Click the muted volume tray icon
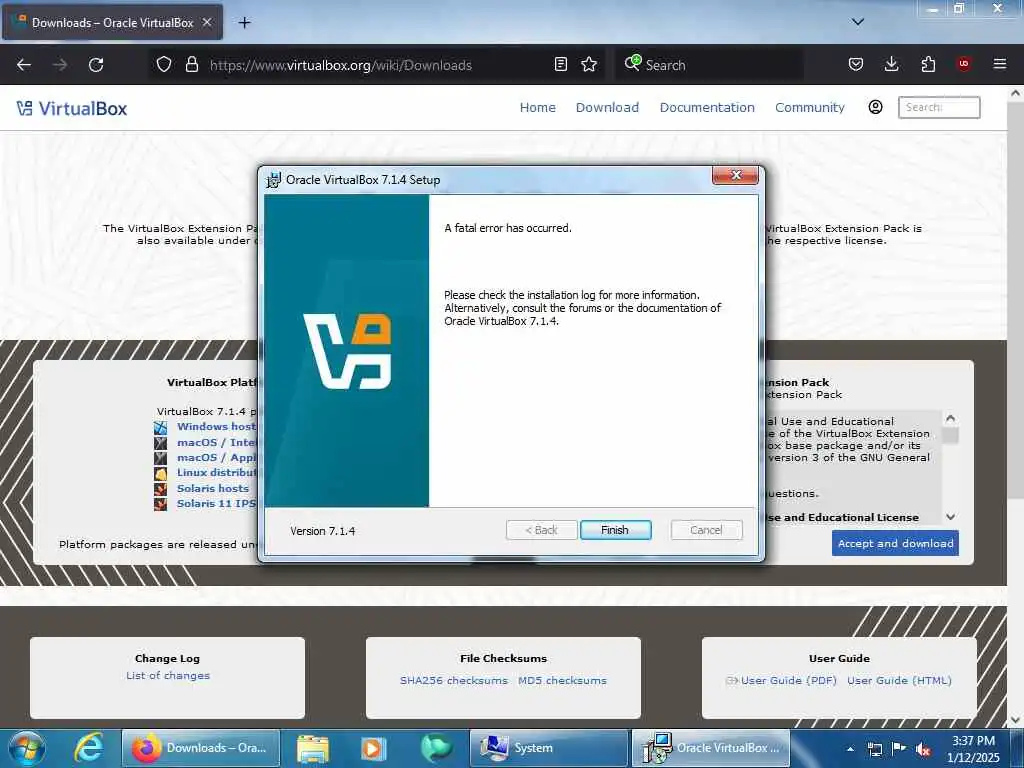The width and height of the screenshot is (1024, 768). pos(923,749)
